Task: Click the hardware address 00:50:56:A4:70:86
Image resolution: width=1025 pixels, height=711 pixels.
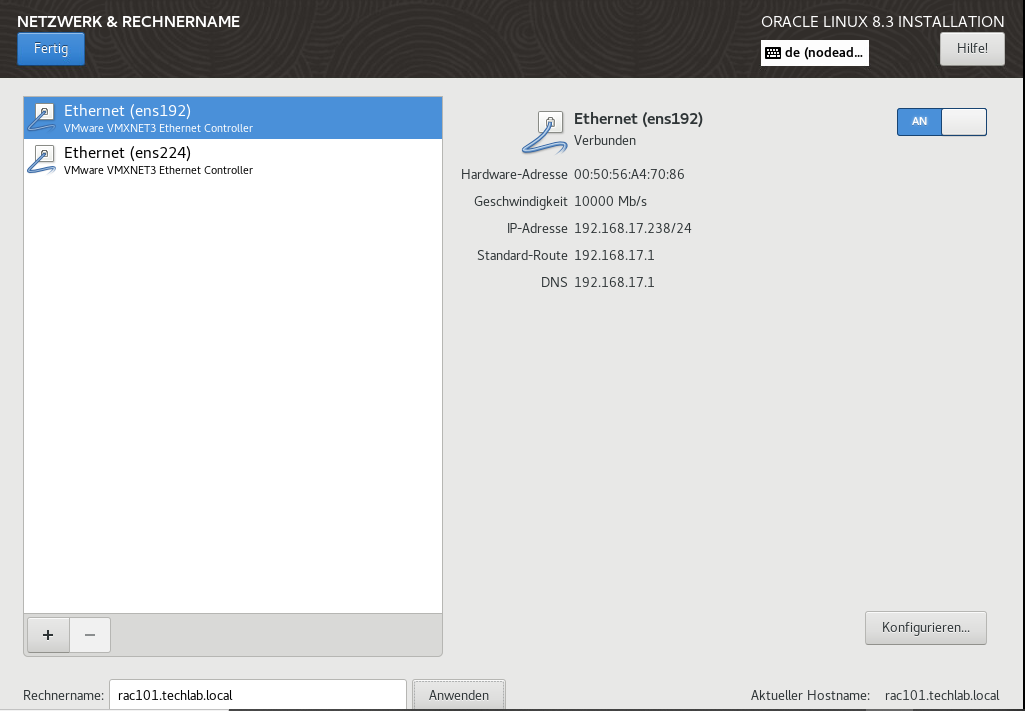Action: tap(629, 174)
